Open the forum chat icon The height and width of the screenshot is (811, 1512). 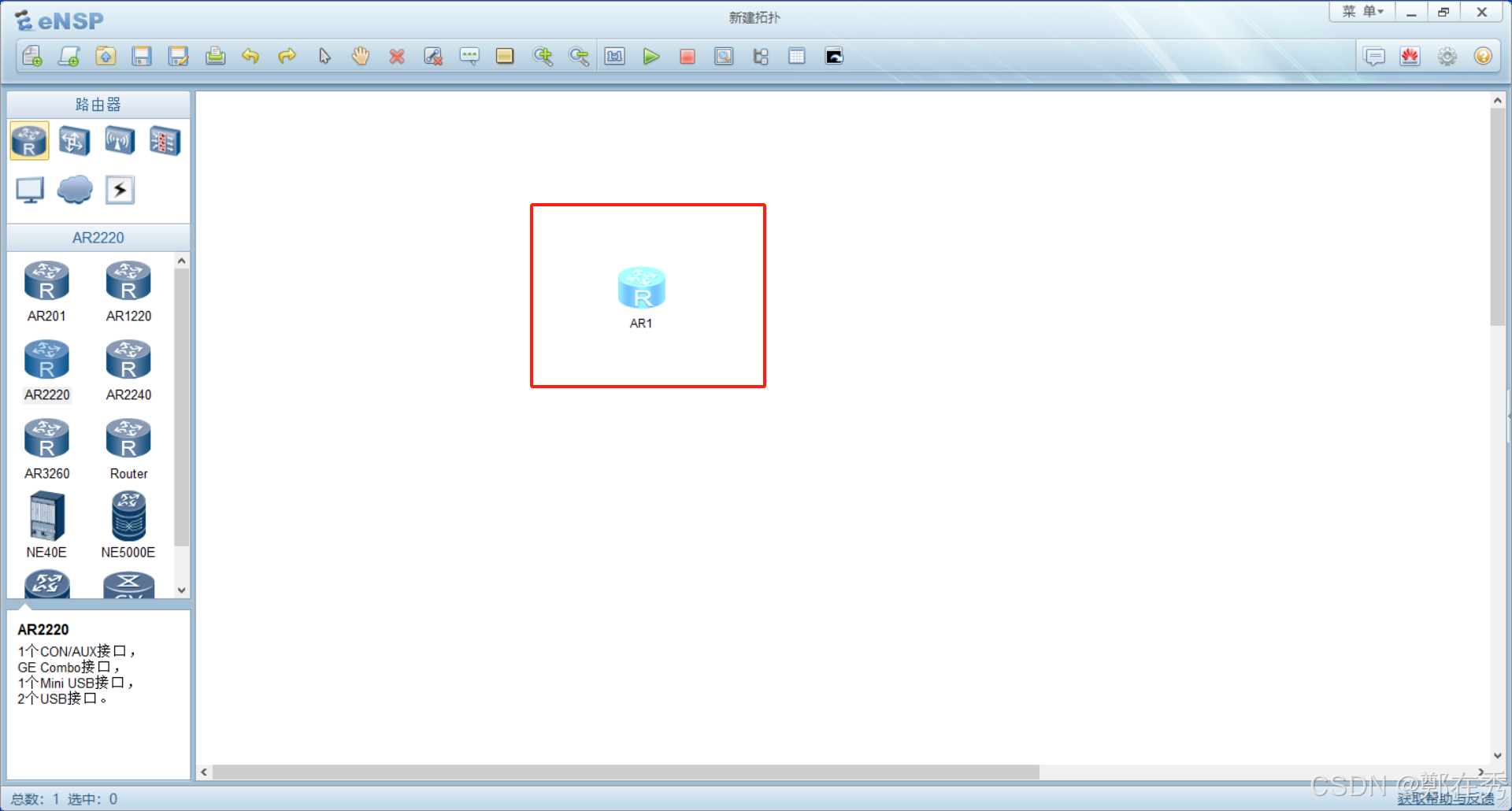pyautogui.click(x=1374, y=57)
